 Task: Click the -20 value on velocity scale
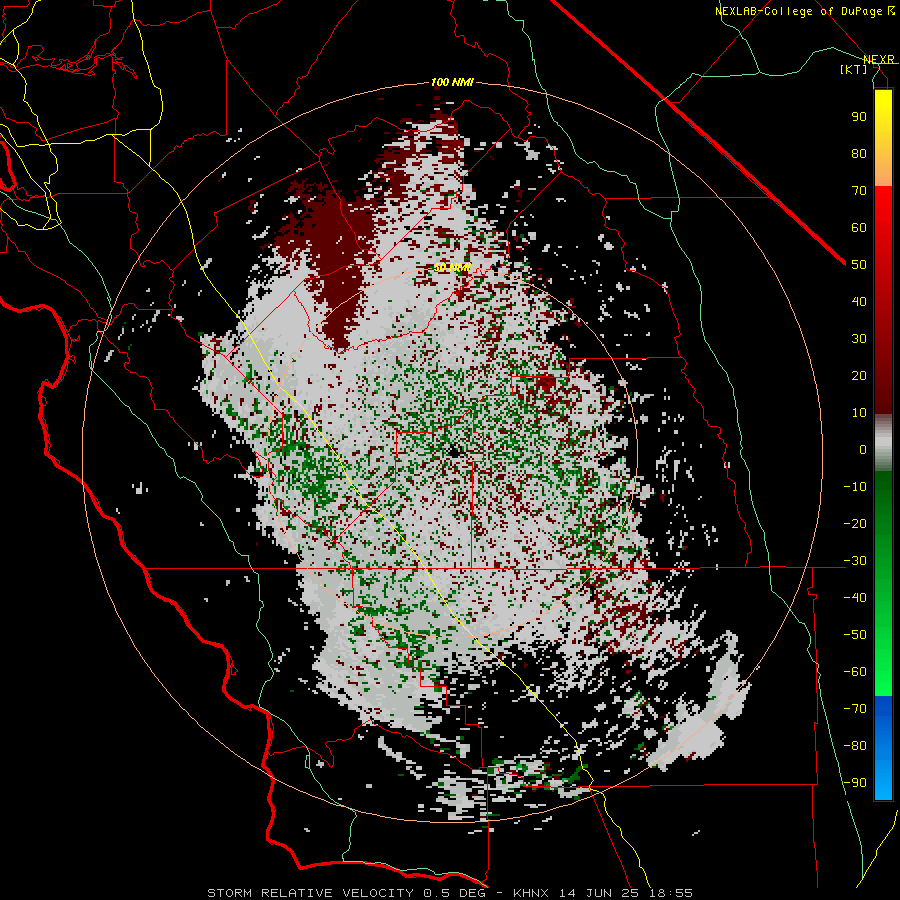[x=855, y=524]
